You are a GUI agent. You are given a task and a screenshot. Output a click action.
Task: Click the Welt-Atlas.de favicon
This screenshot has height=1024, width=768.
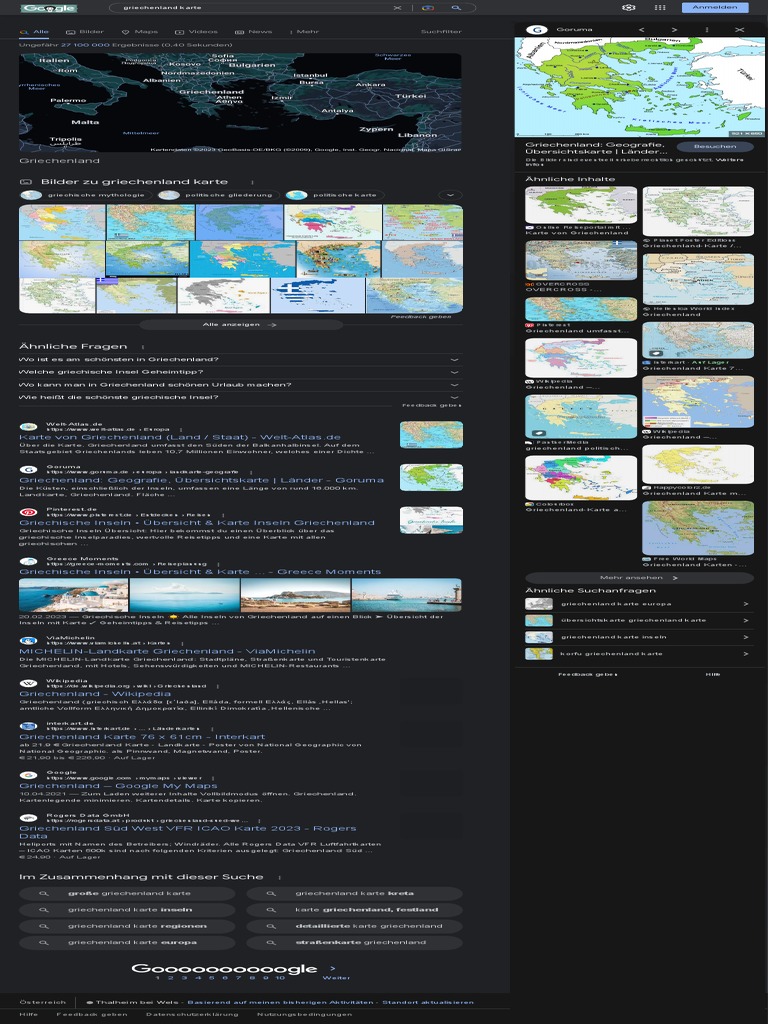click(x=28, y=426)
